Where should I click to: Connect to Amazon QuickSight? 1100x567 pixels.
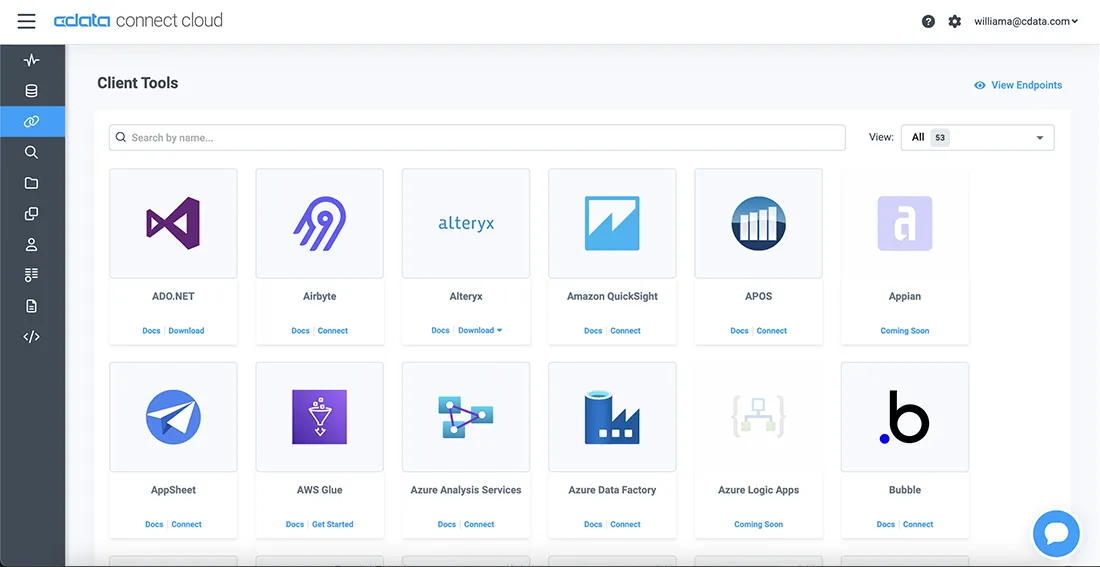coord(625,331)
